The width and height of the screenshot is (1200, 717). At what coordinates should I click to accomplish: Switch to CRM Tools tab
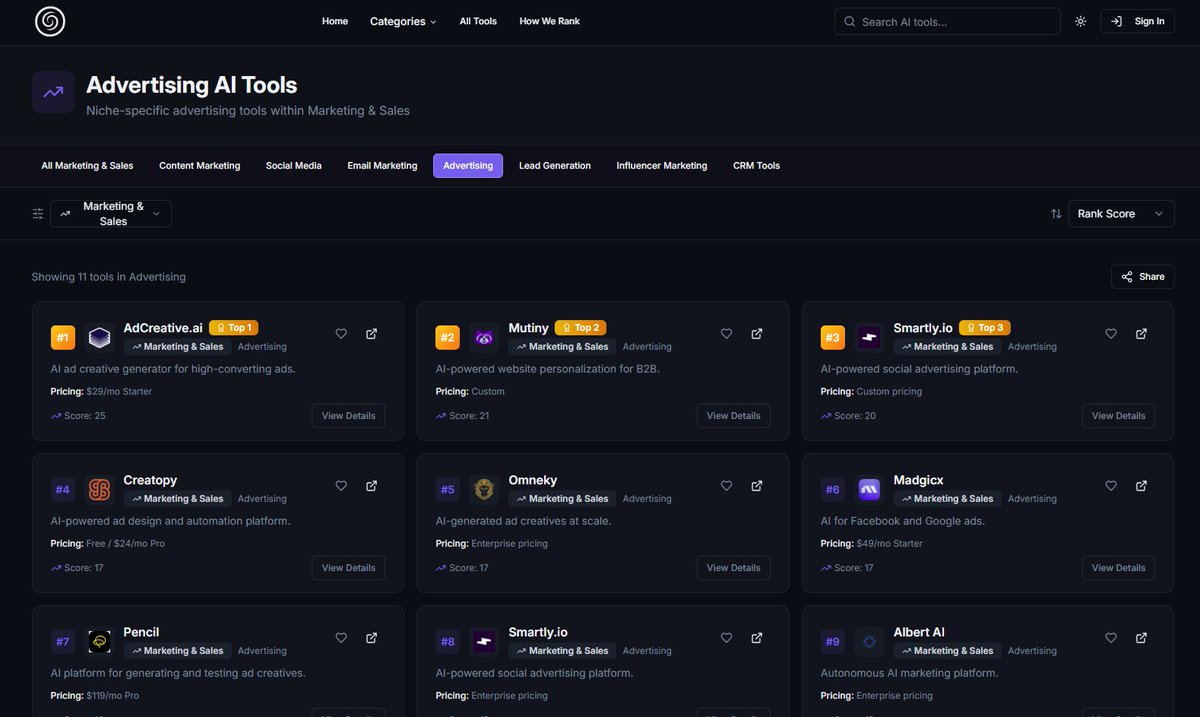[756, 166]
